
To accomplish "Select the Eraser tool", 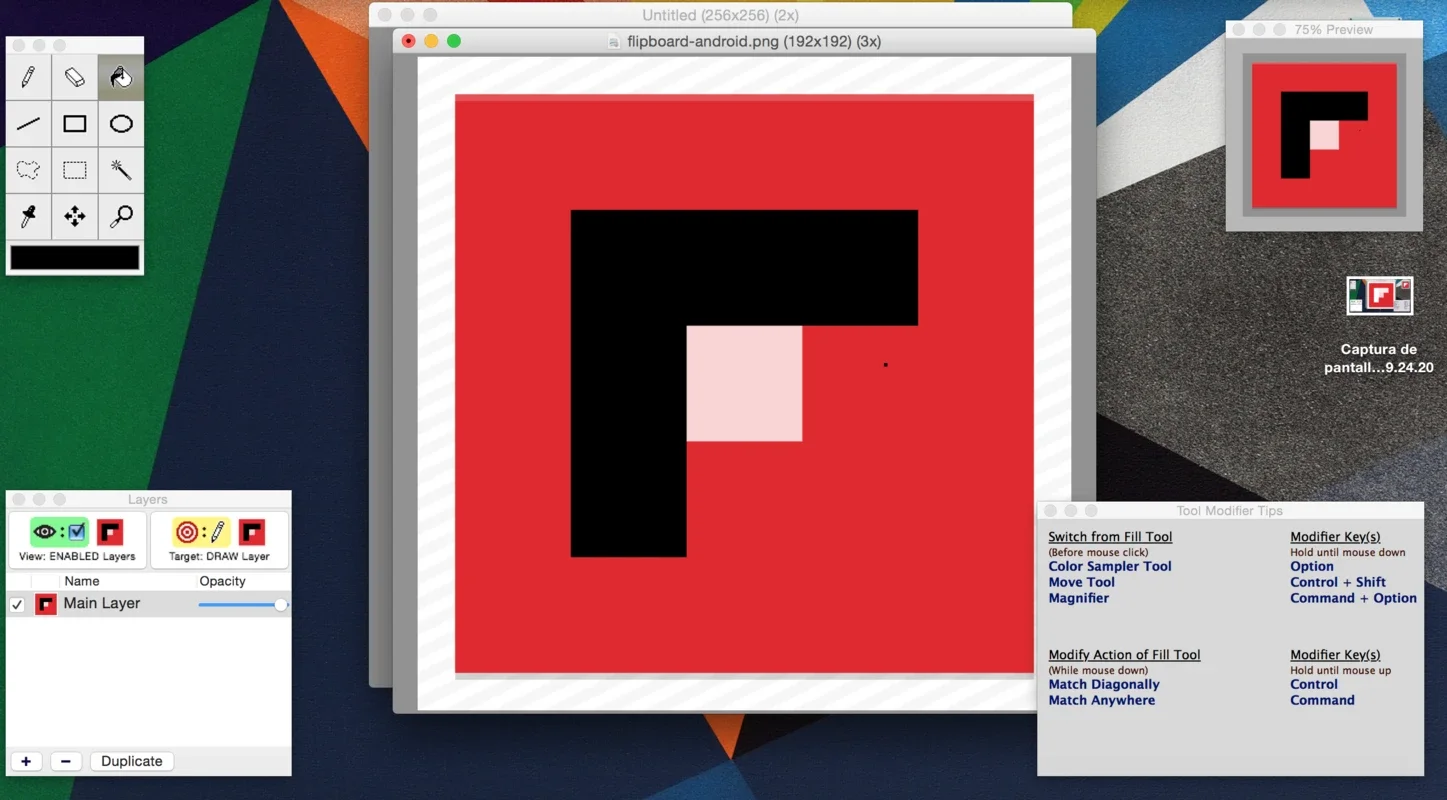I will (x=75, y=77).
